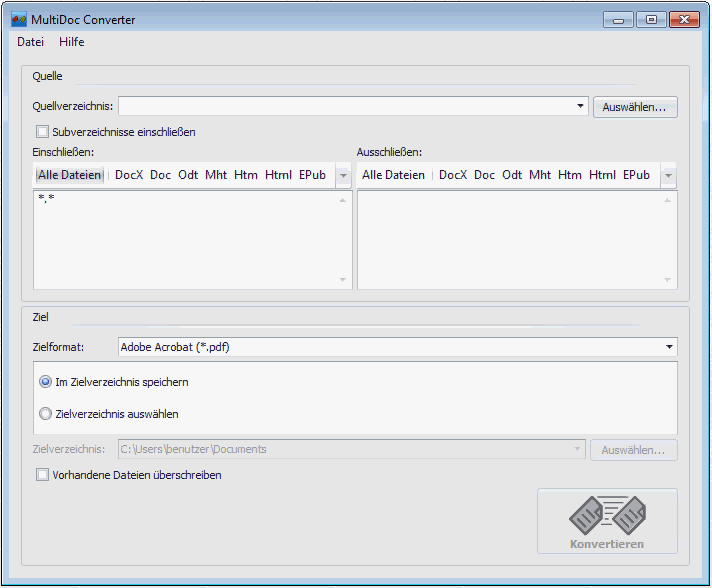Open the Hilfe menu

pyautogui.click(x=72, y=42)
